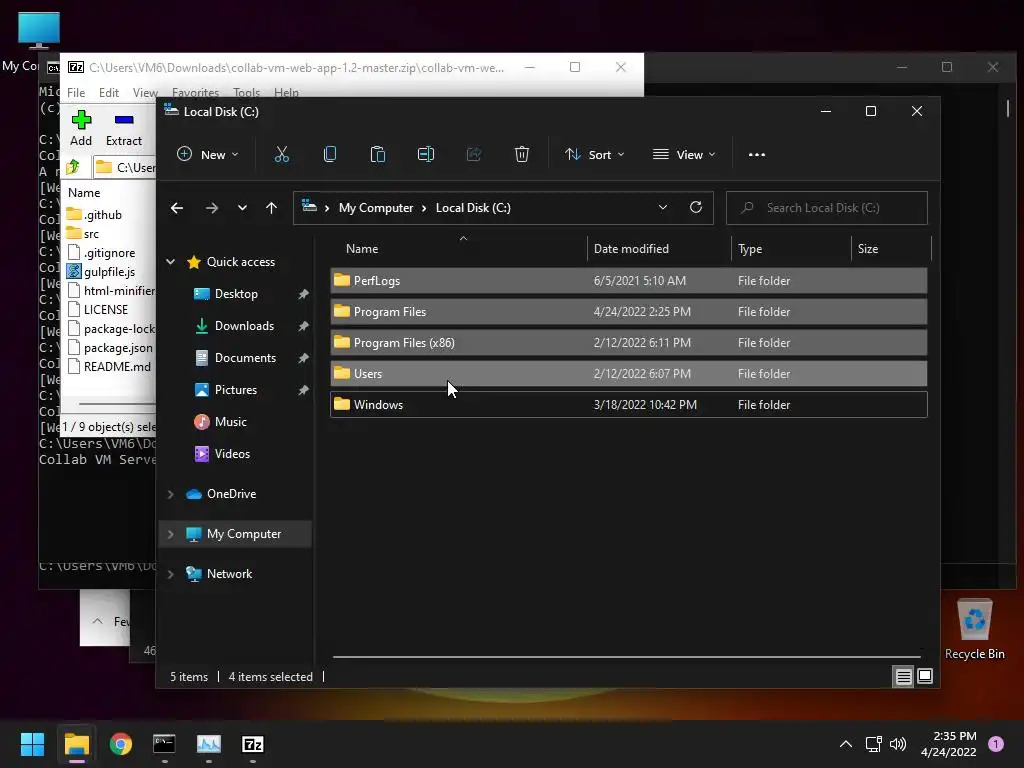The image size is (1024, 768).
Task: Switch to large icons view layout icon
Action: tap(925, 676)
